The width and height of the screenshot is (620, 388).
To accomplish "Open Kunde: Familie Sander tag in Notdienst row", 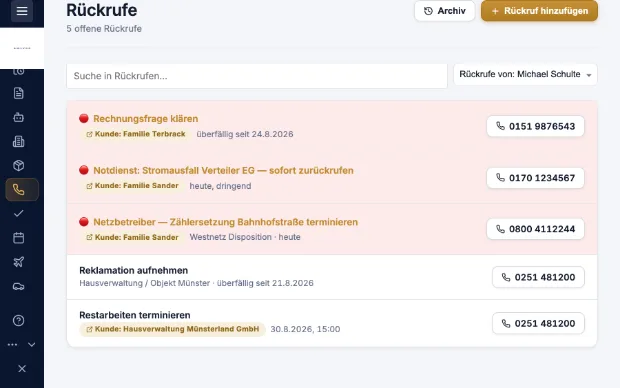I will coord(132,185).
